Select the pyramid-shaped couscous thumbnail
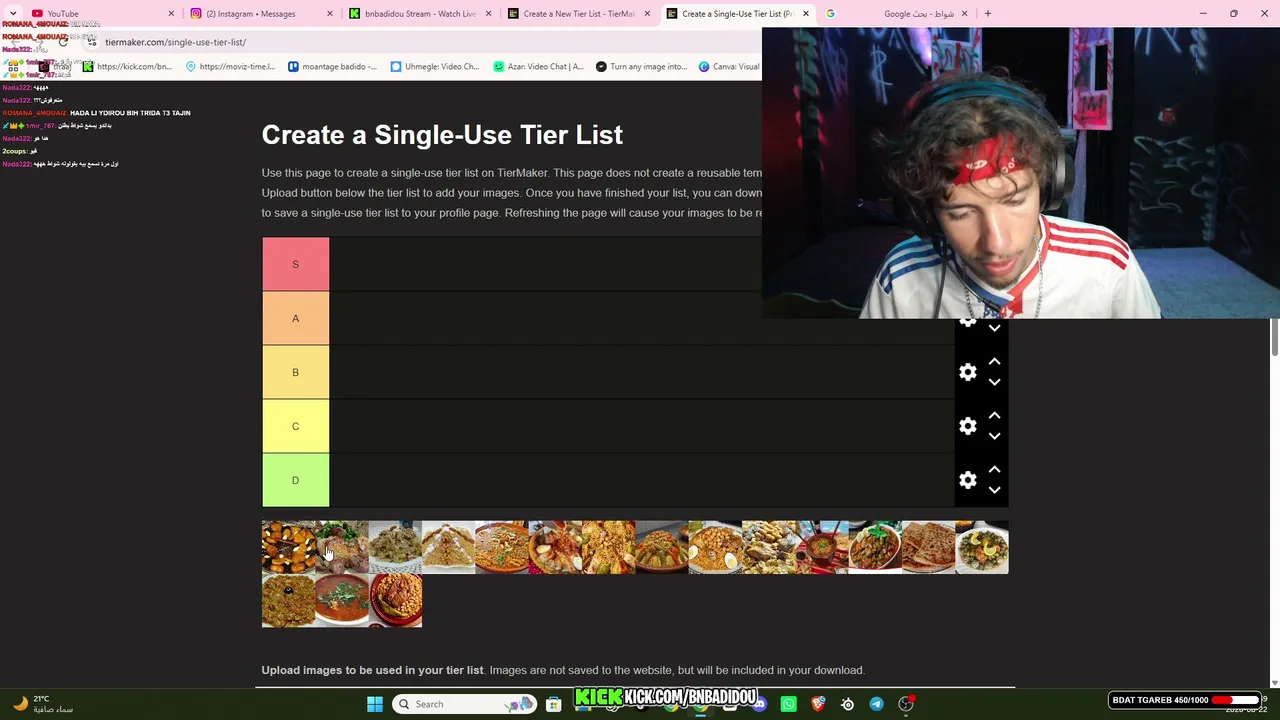This screenshot has width=1280, height=720. click(x=448, y=547)
